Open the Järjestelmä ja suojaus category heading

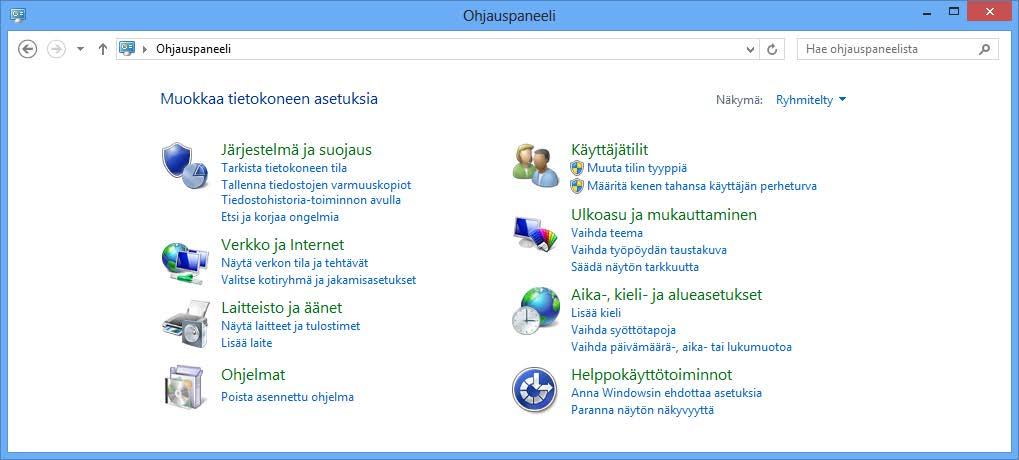coord(296,150)
